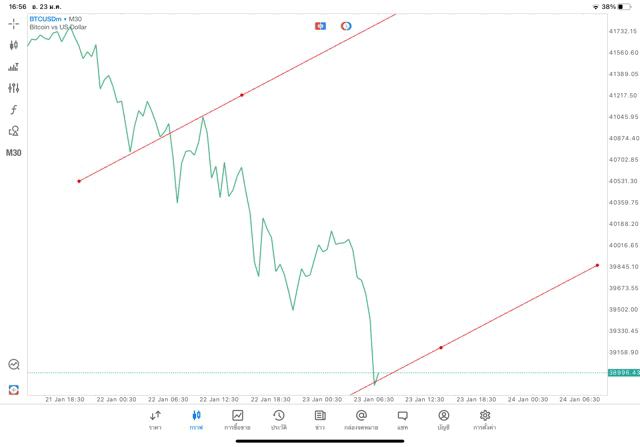
Task: Open the การซื้อขาย trade tab
Action: [237, 420]
